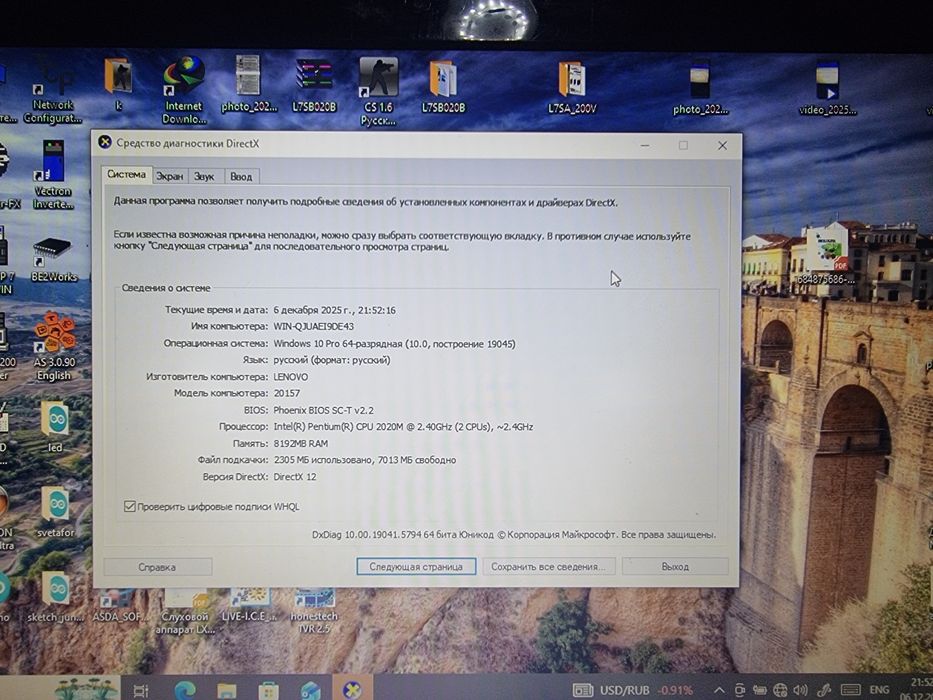Select the L7SB020B WinRAR archive icon
This screenshot has height=700, width=933.
coord(314,85)
